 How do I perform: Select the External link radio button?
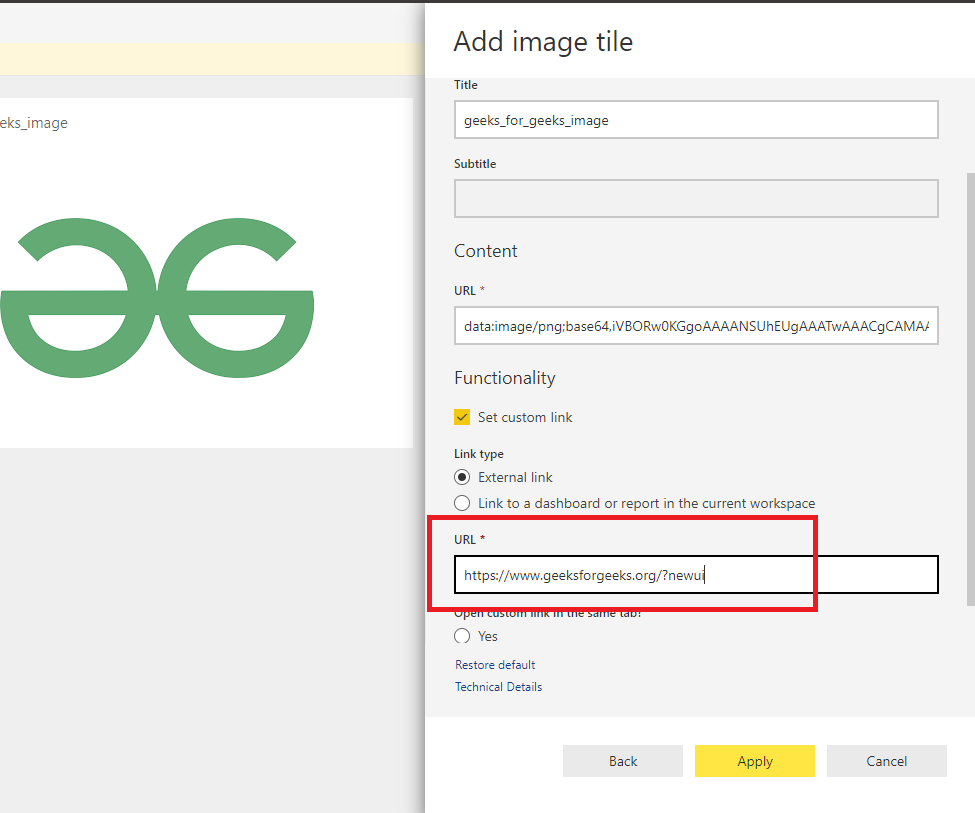point(462,477)
